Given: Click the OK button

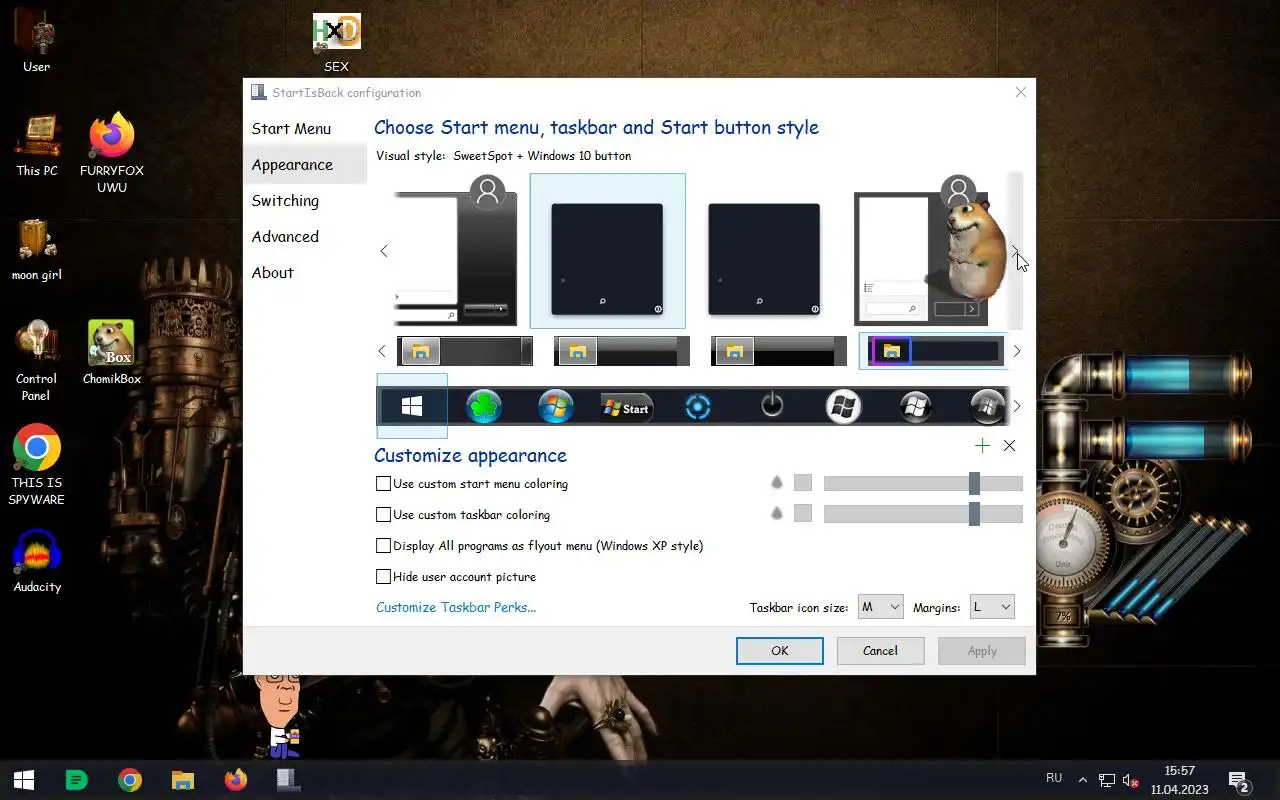Looking at the screenshot, I should click(x=780, y=650).
